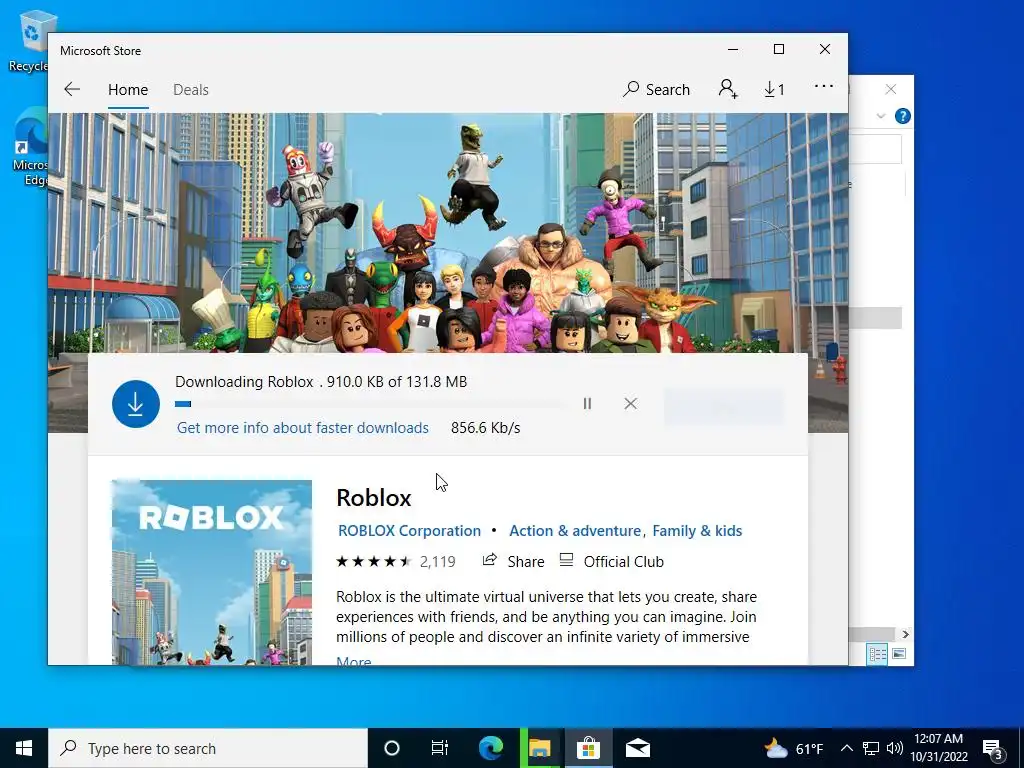
Task: Open Task View on the taskbar
Action: 440,748
